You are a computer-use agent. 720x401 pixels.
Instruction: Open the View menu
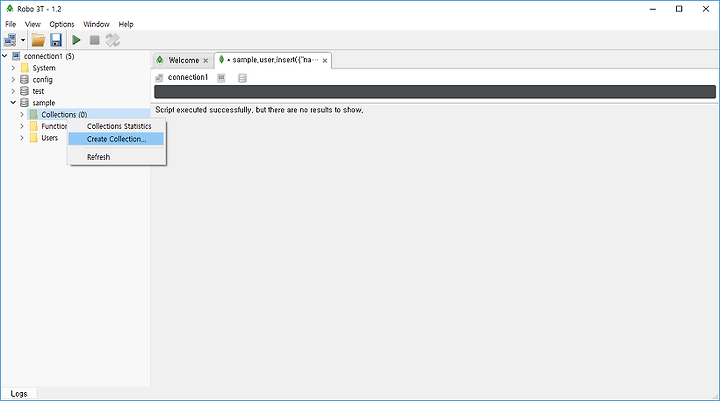[x=33, y=24]
